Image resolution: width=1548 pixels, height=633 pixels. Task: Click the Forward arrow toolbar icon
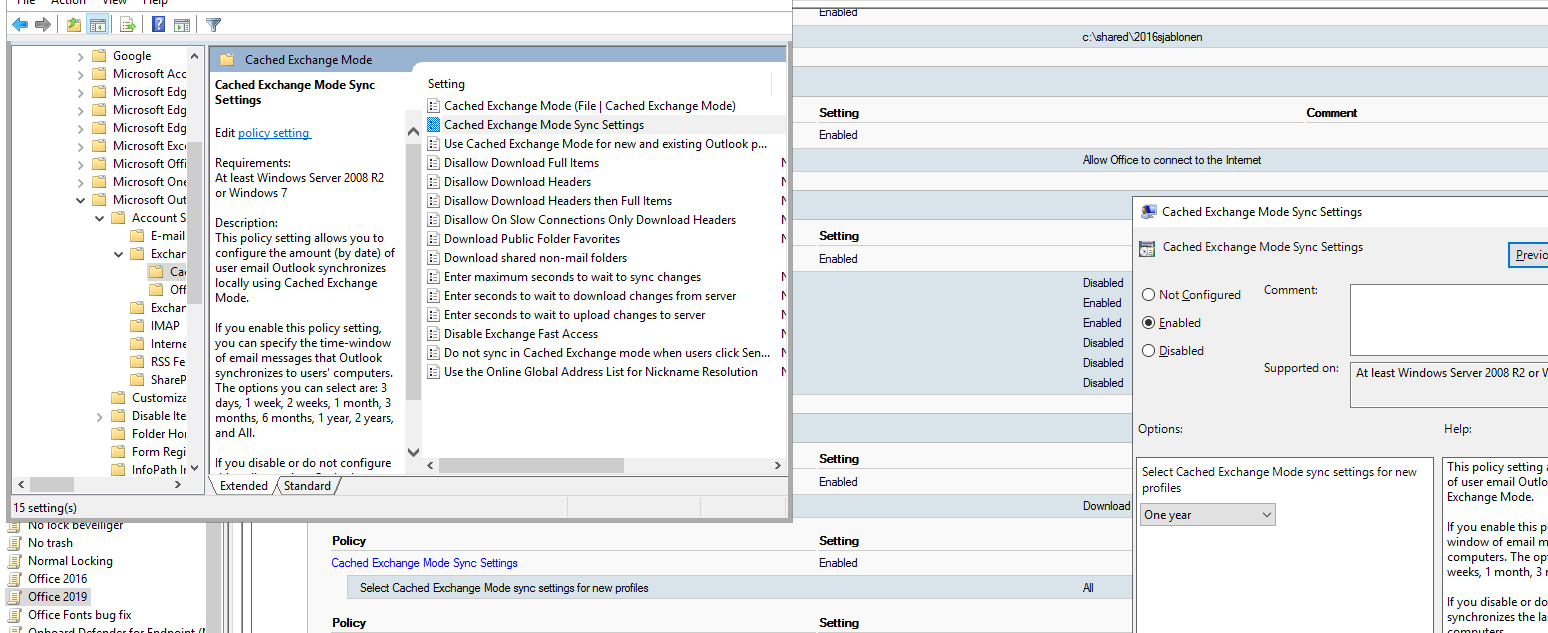[x=43, y=25]
